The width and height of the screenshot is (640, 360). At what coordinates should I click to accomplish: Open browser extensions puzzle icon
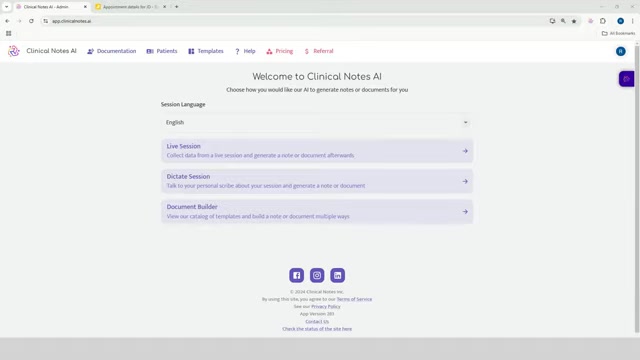coord(603,21)
